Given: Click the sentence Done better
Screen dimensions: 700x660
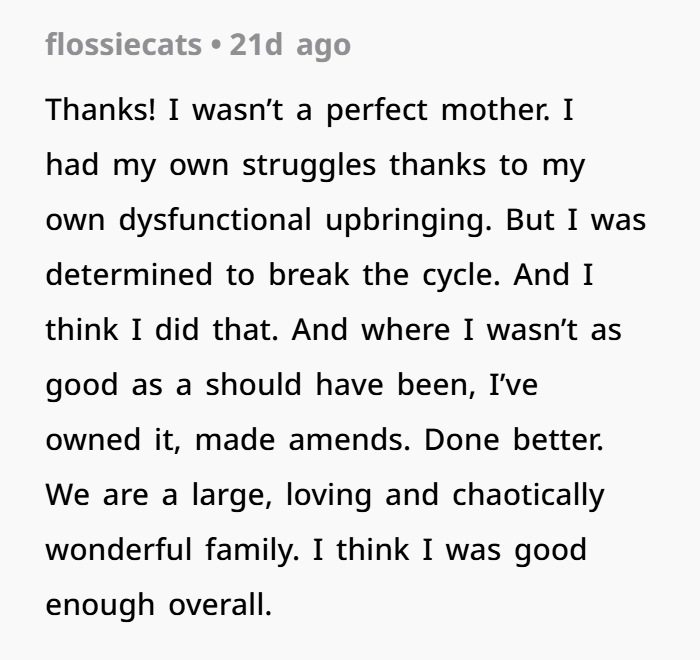Looking at the screenshot, I should [x=514, y=440].
